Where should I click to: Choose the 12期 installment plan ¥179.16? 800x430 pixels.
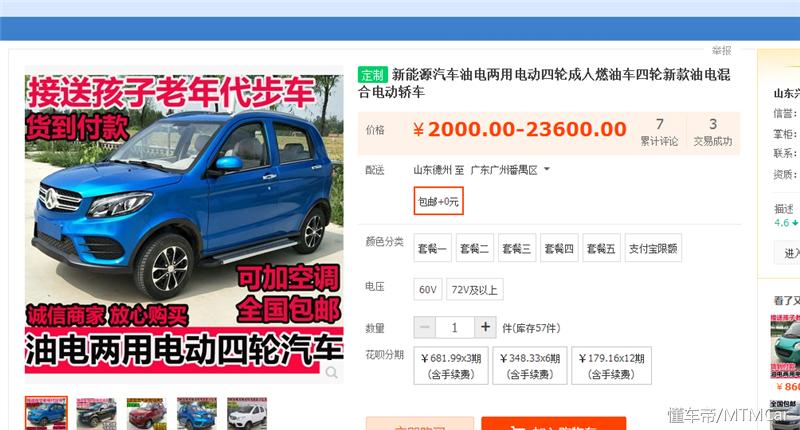click(x=610, y=365)
